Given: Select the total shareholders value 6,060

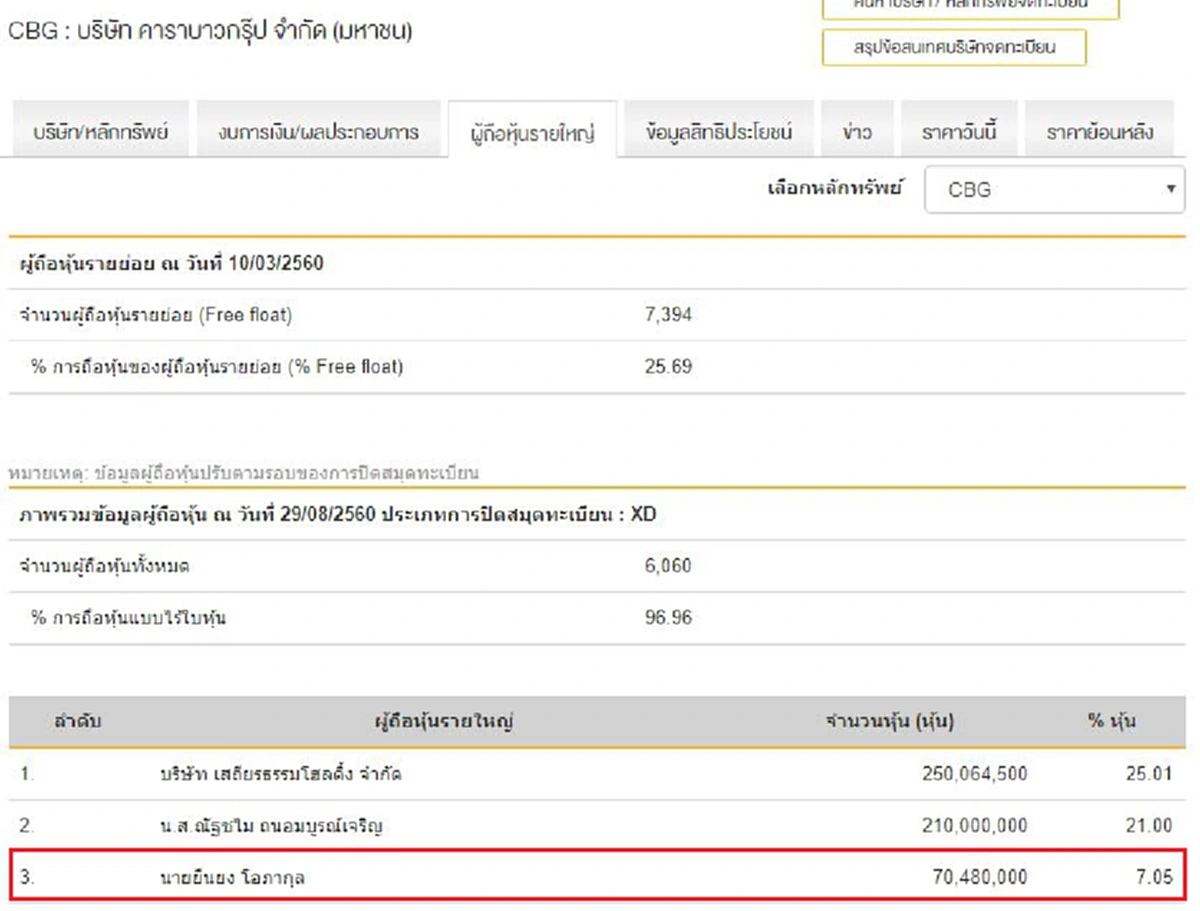Looking at the screenshot, I should [669, 567].
